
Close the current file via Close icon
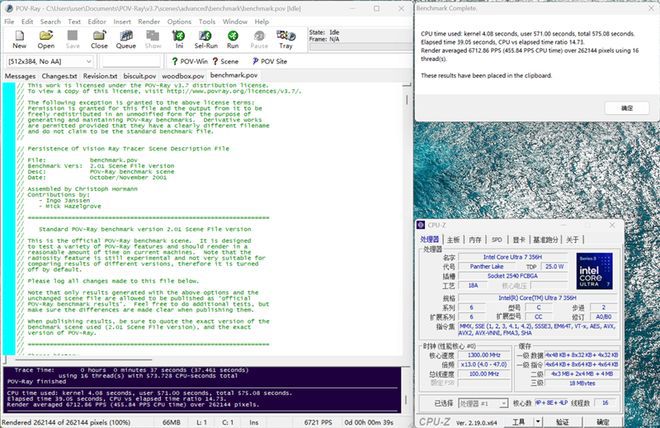tap(99, 40)
